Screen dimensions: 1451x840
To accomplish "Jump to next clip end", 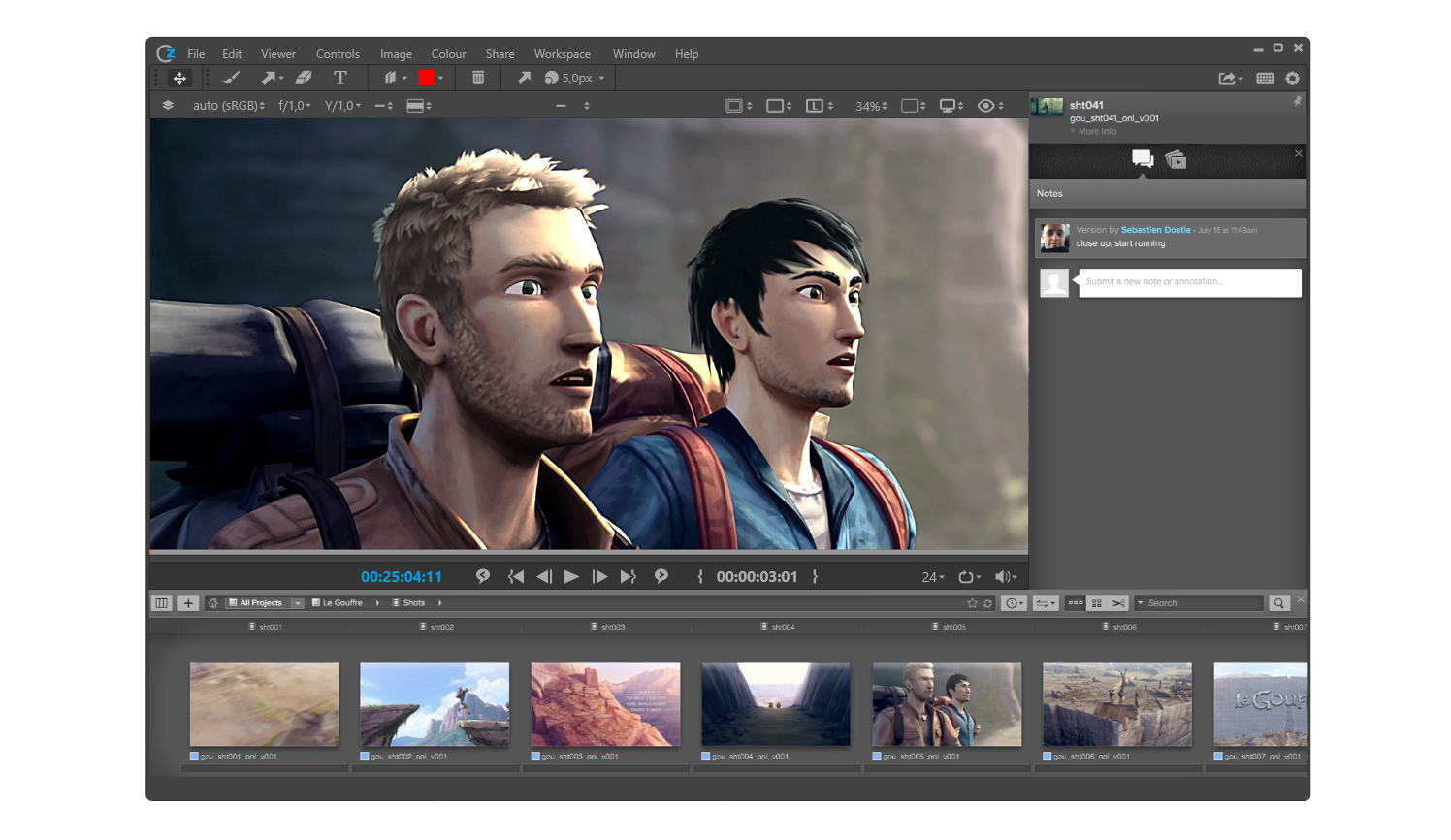I will (x=628, y=576).
